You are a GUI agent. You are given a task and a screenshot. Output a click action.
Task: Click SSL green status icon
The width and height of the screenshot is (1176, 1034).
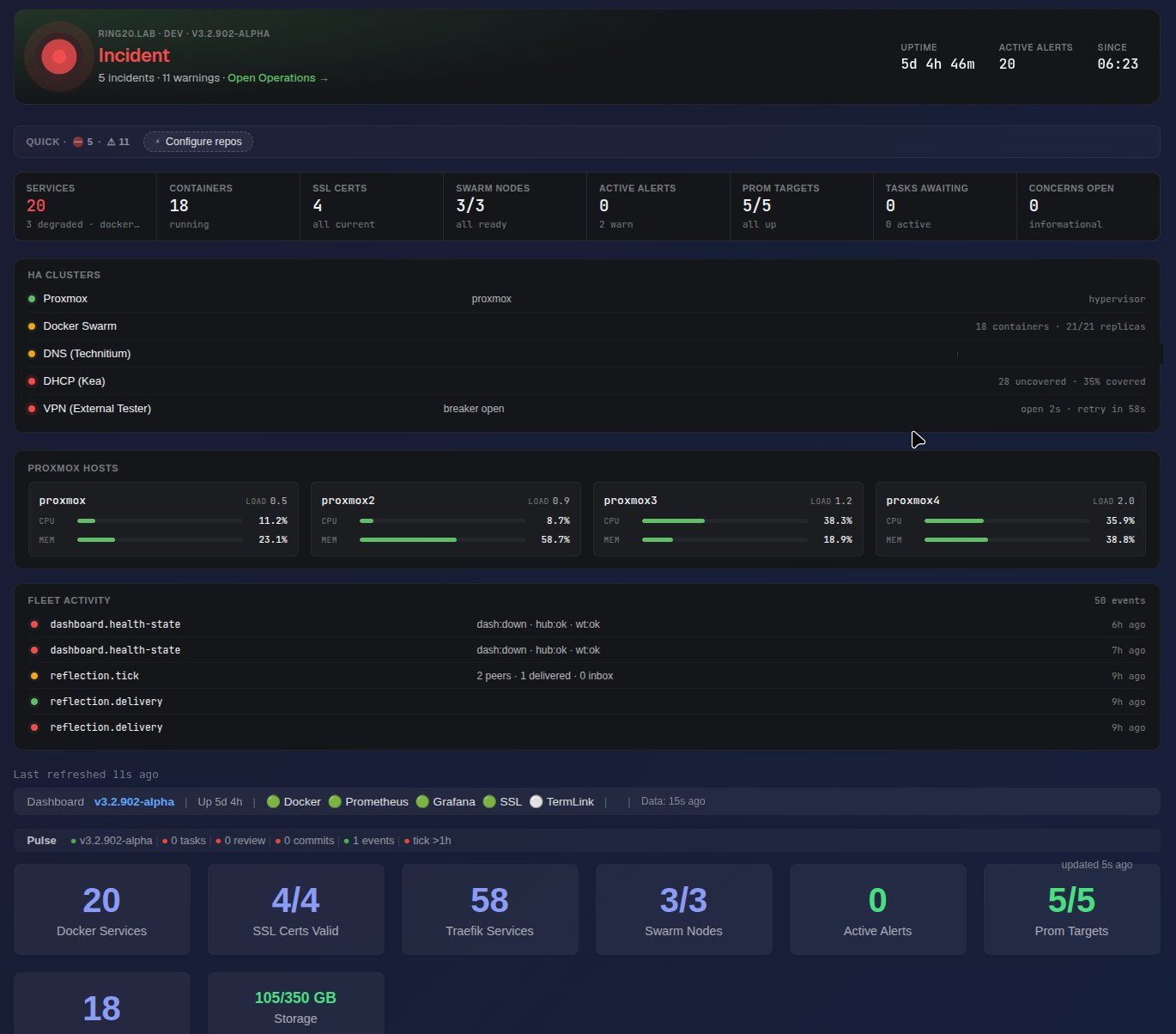click(x=489, y=801)
